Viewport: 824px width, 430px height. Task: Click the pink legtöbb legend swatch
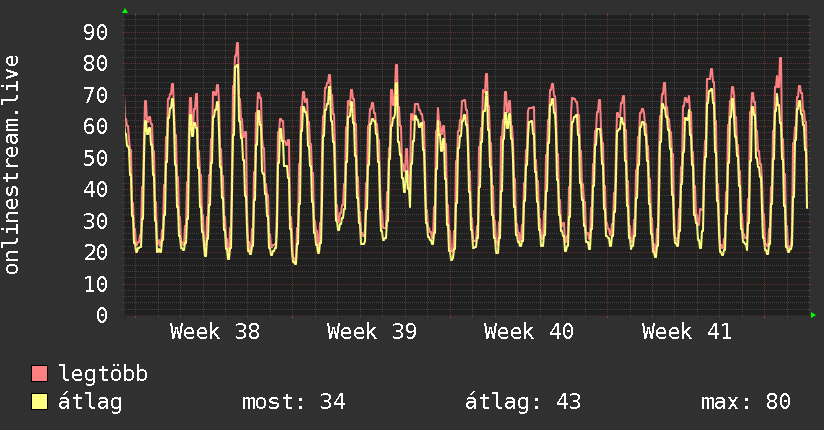pos(39,373)
